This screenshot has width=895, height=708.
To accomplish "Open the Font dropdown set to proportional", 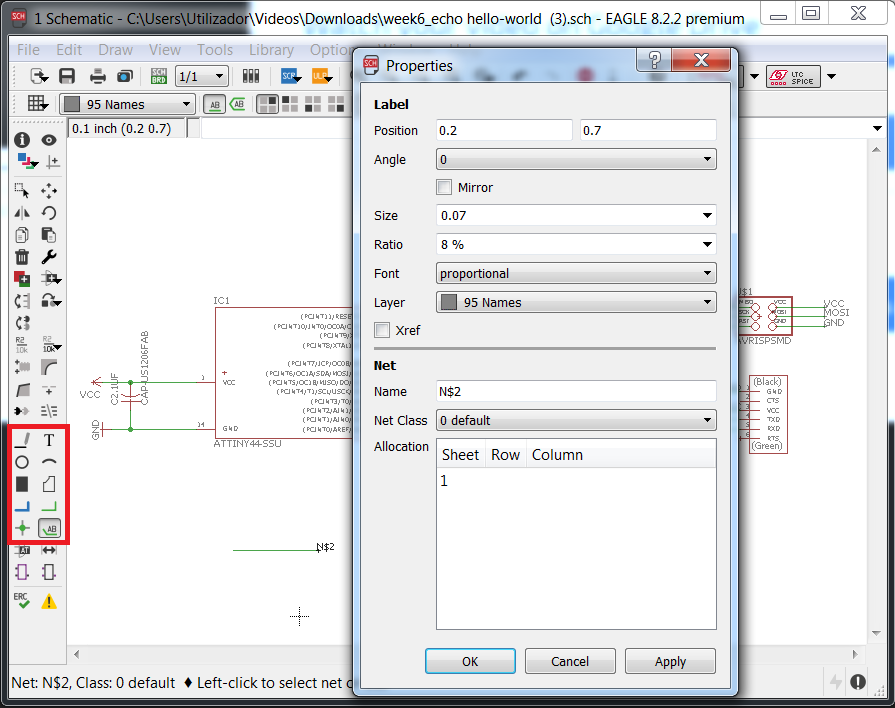I will coord(576,273).
